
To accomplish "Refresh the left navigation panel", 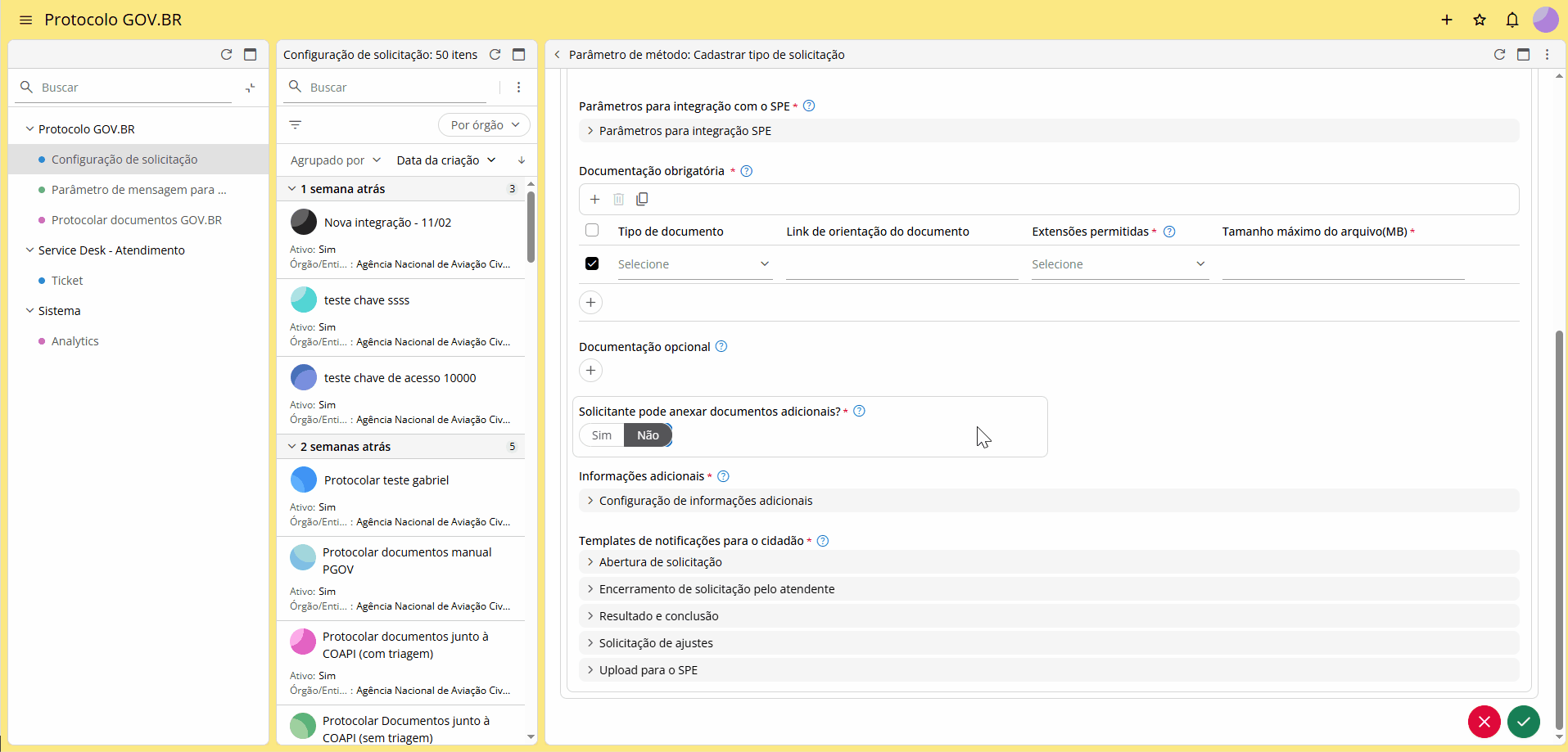I will (227, 55).
